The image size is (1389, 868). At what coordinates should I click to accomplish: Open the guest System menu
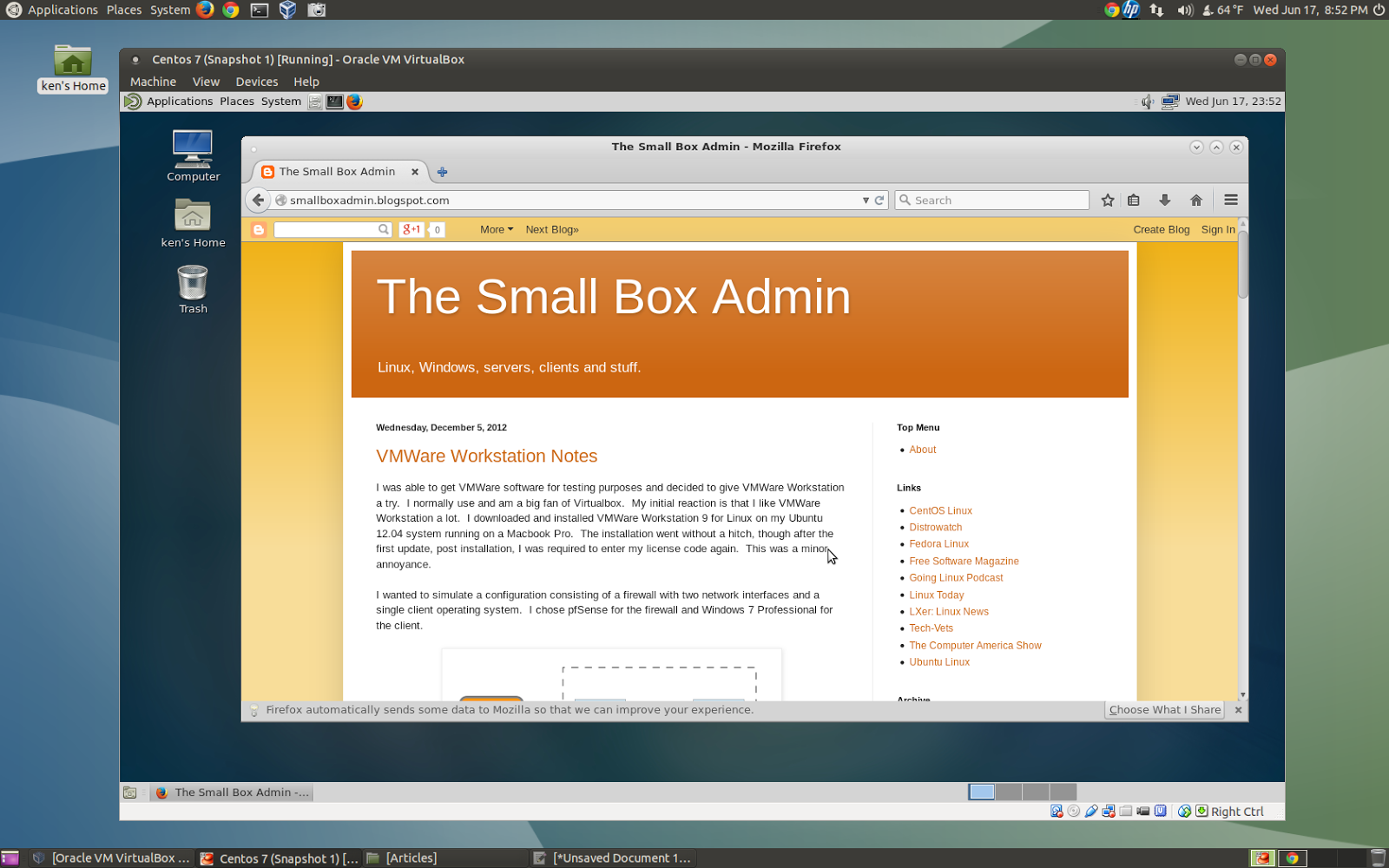click(x=281, y=102)
